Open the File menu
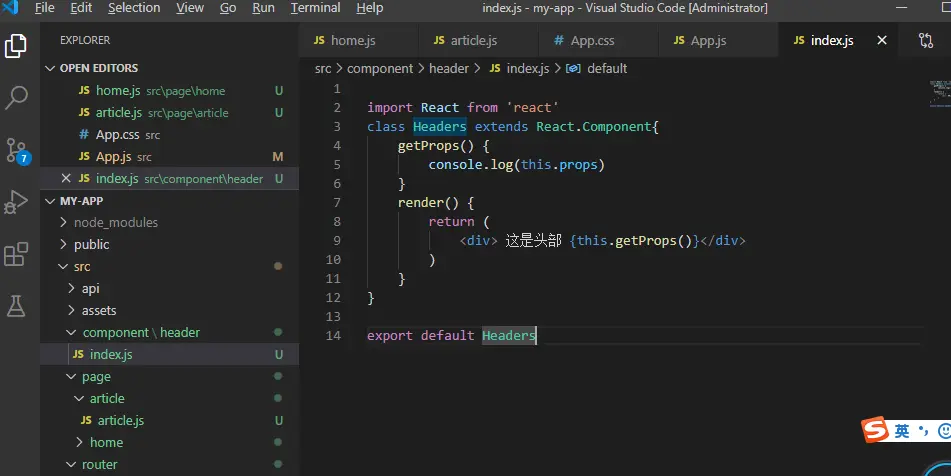This screenshot has width=951, height=476. click(44, 8)
